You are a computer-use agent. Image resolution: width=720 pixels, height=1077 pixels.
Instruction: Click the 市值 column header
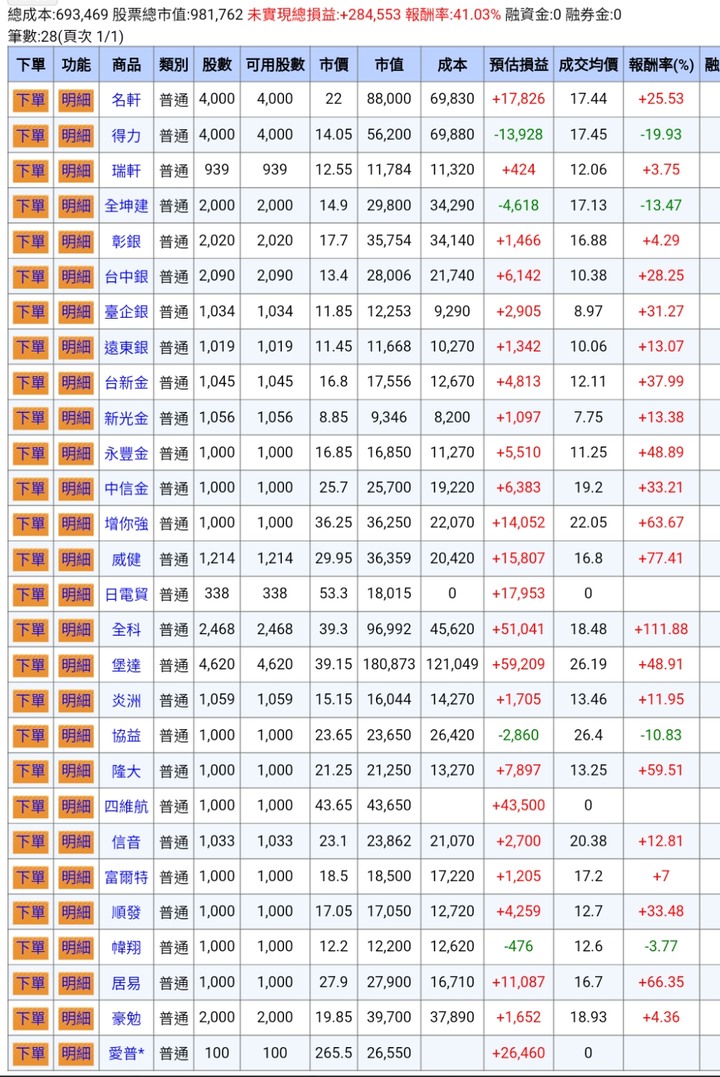pos(389,65)
